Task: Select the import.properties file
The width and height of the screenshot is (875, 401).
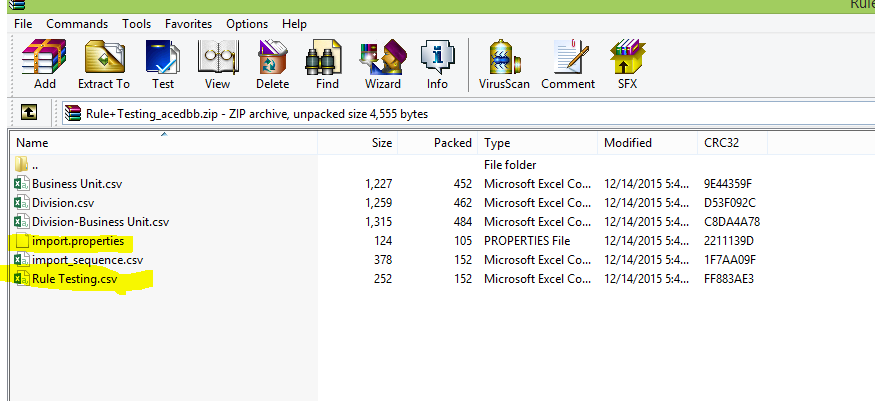Action: [x=78, y=241]
